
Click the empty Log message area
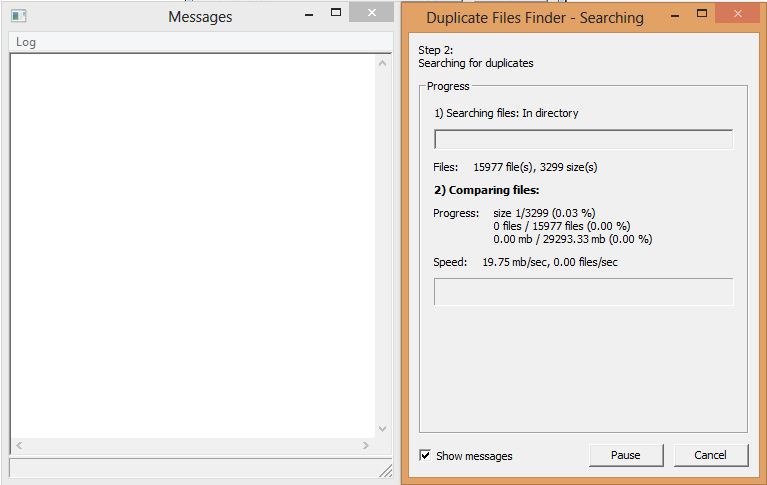click(x=193, y=246)
